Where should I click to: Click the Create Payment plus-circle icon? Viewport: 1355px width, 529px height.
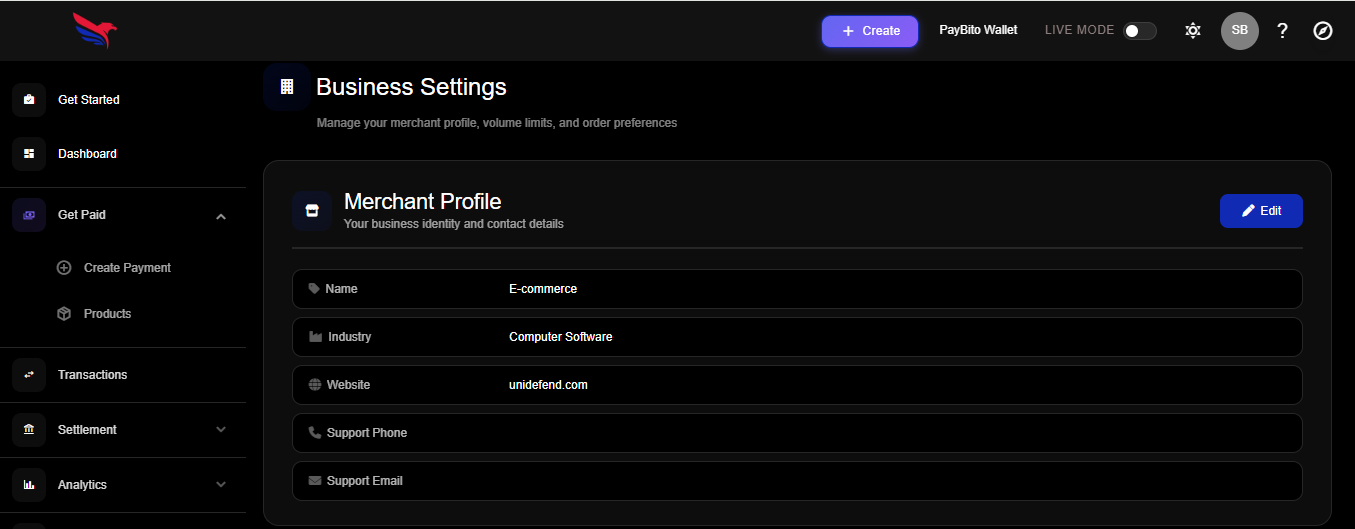pos(64,268)
